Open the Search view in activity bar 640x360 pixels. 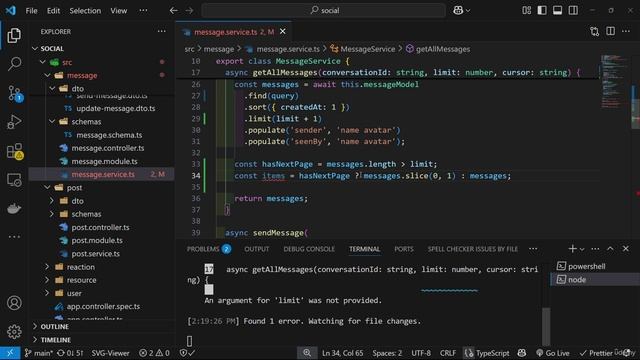tap(14, 63)
